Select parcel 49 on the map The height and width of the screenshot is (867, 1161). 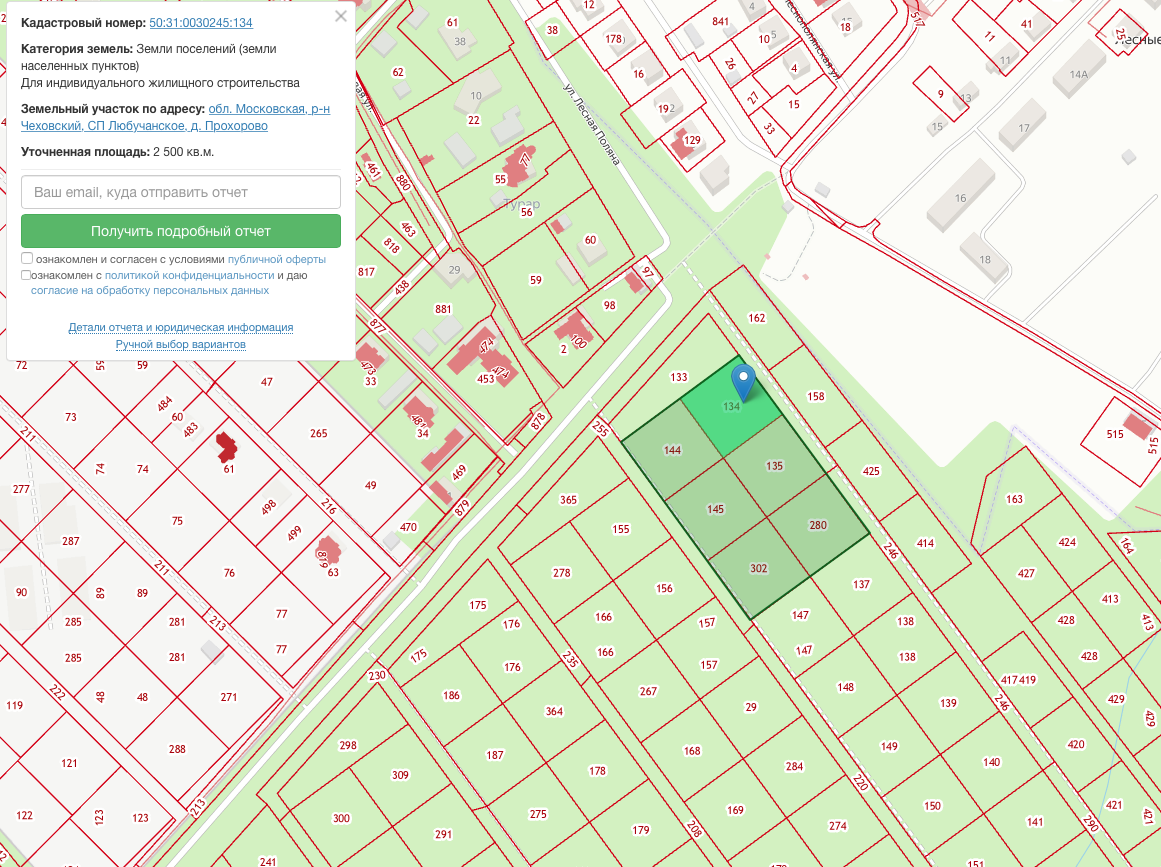tap(370, 486)
